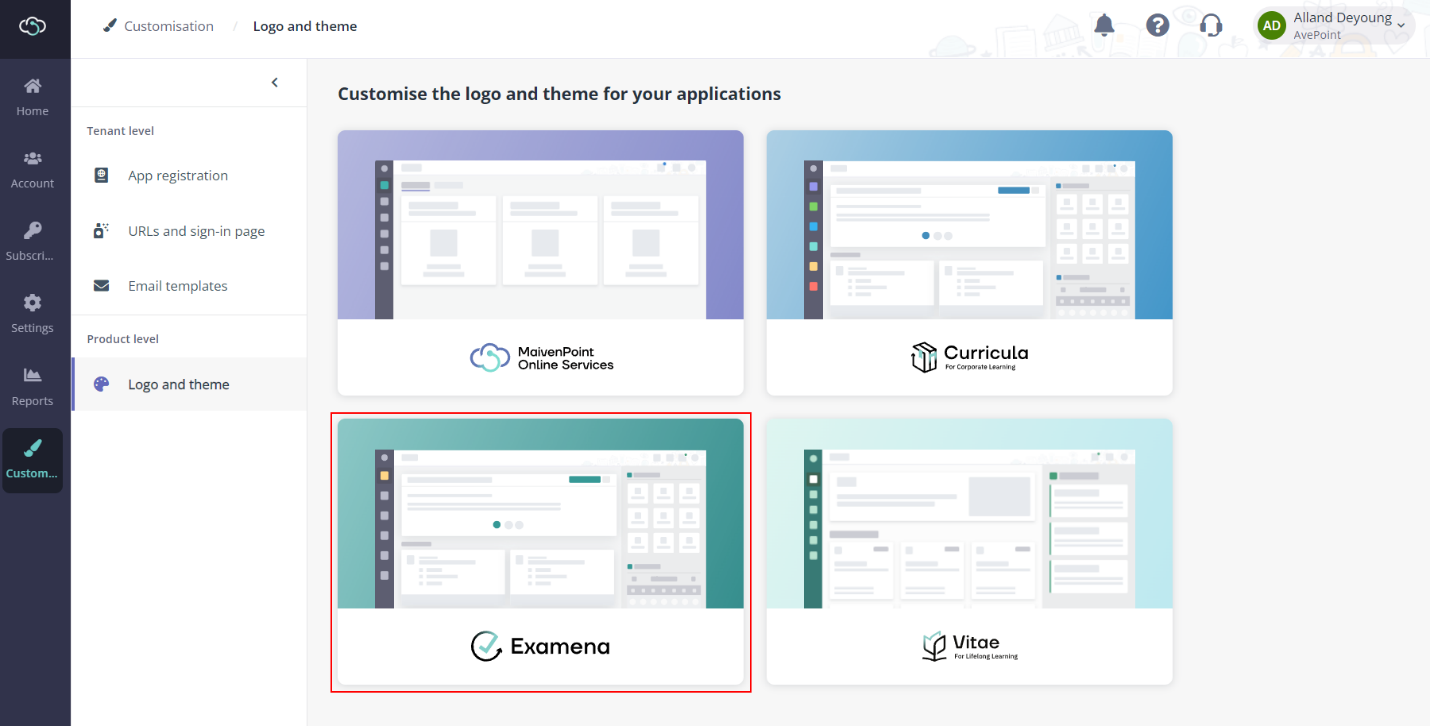Select Logo and theme menu item

coord(189,384)
